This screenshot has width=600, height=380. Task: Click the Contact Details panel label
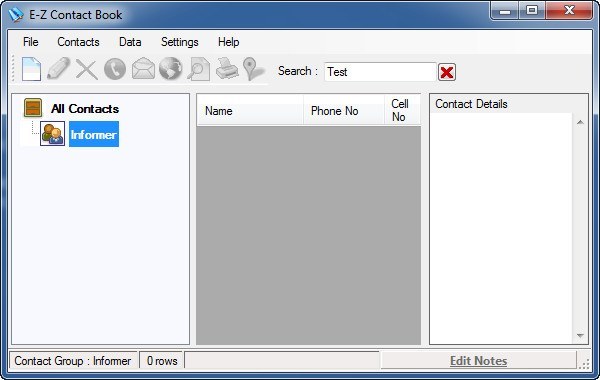click(x=471, y=104)
